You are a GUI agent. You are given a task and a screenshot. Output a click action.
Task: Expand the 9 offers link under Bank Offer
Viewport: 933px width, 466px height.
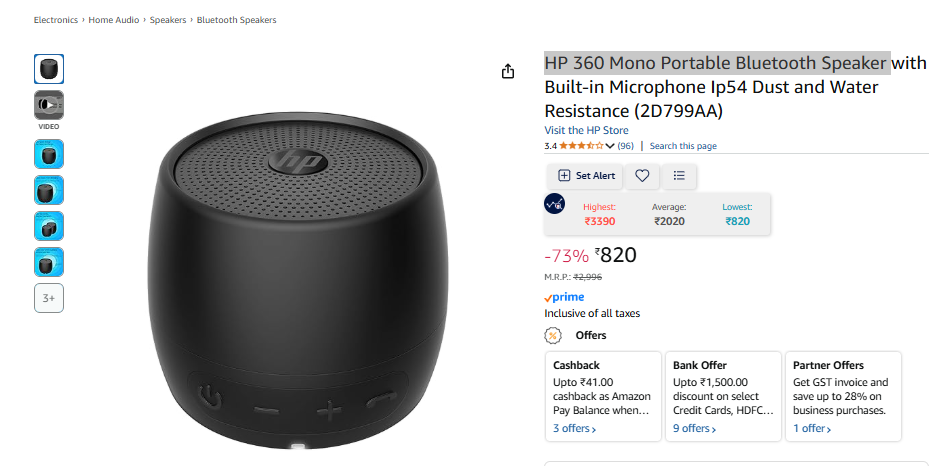point(694,429)
